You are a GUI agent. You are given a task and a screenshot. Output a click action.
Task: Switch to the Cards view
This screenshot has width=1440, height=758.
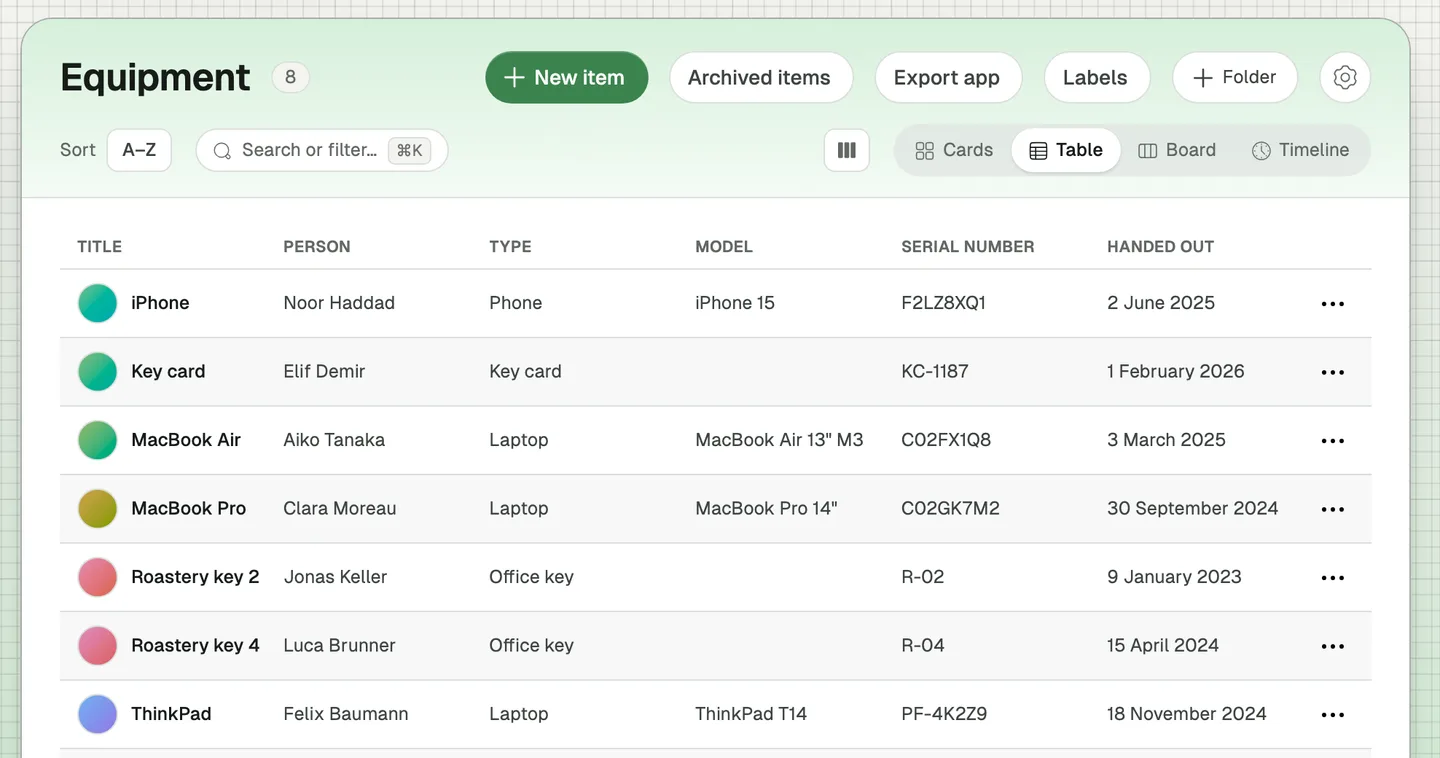point(954,150)
